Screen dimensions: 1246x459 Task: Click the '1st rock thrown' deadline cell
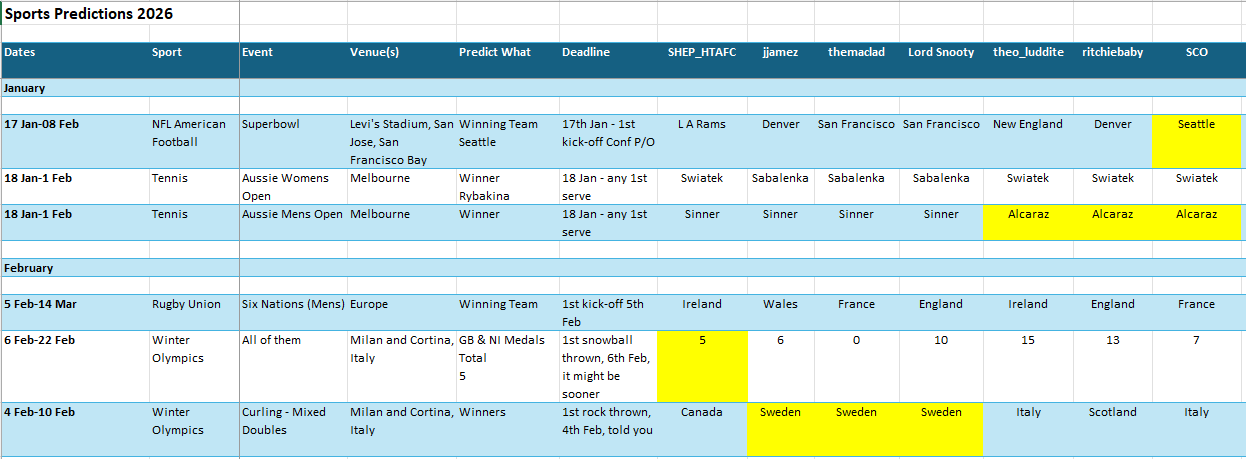click(607, 429)
